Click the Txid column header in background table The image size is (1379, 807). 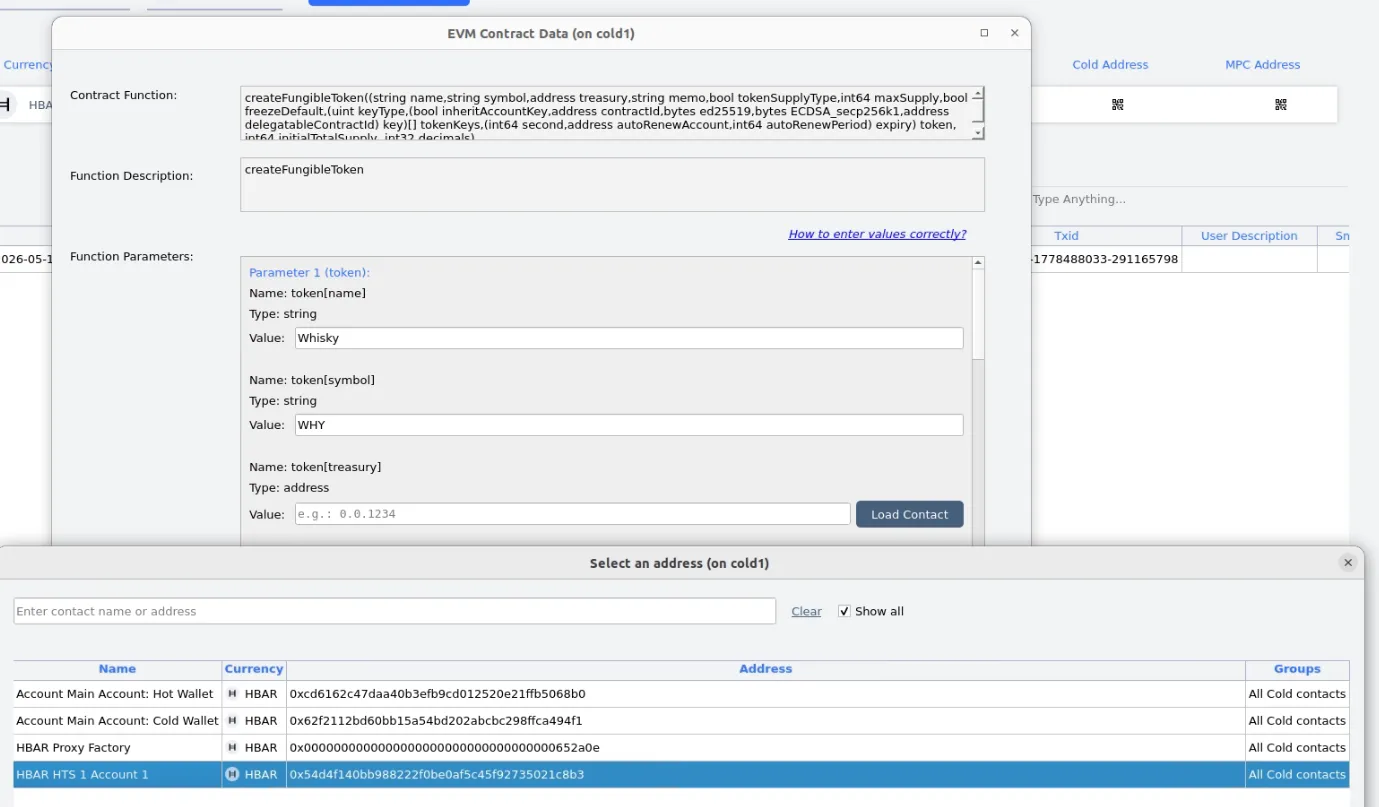pyautogui.click(x=1066, y=236)
